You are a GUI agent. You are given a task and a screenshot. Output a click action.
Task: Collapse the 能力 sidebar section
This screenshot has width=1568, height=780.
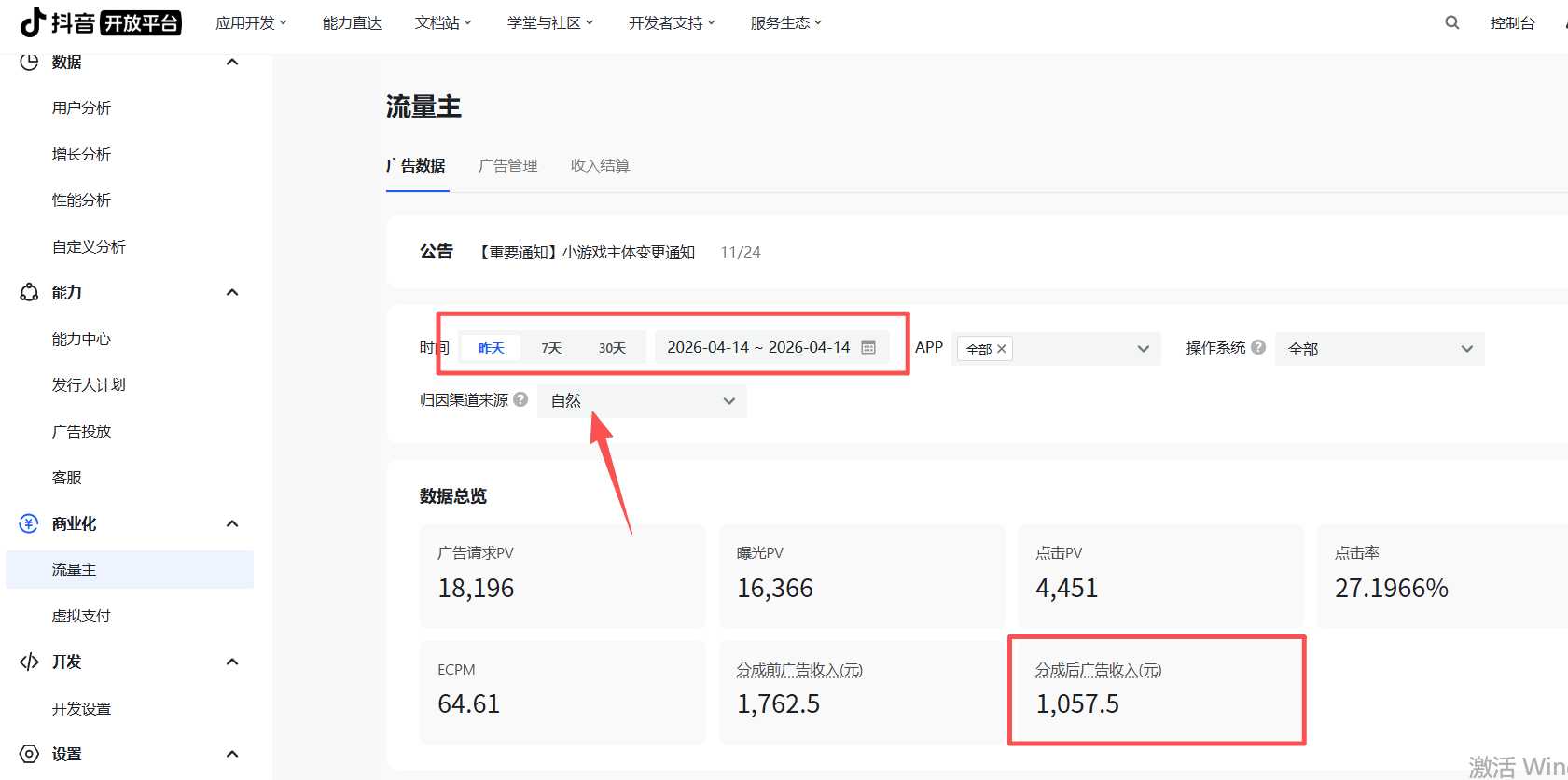click(x=232, y=293)
